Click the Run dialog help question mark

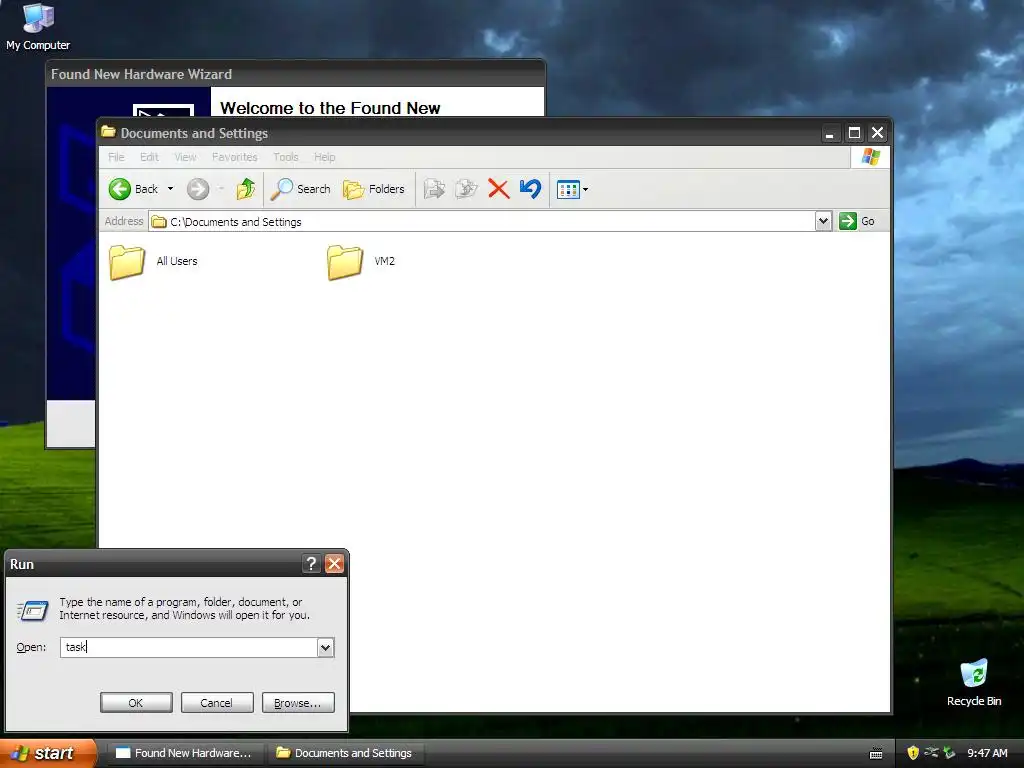[x=312, y=564]
